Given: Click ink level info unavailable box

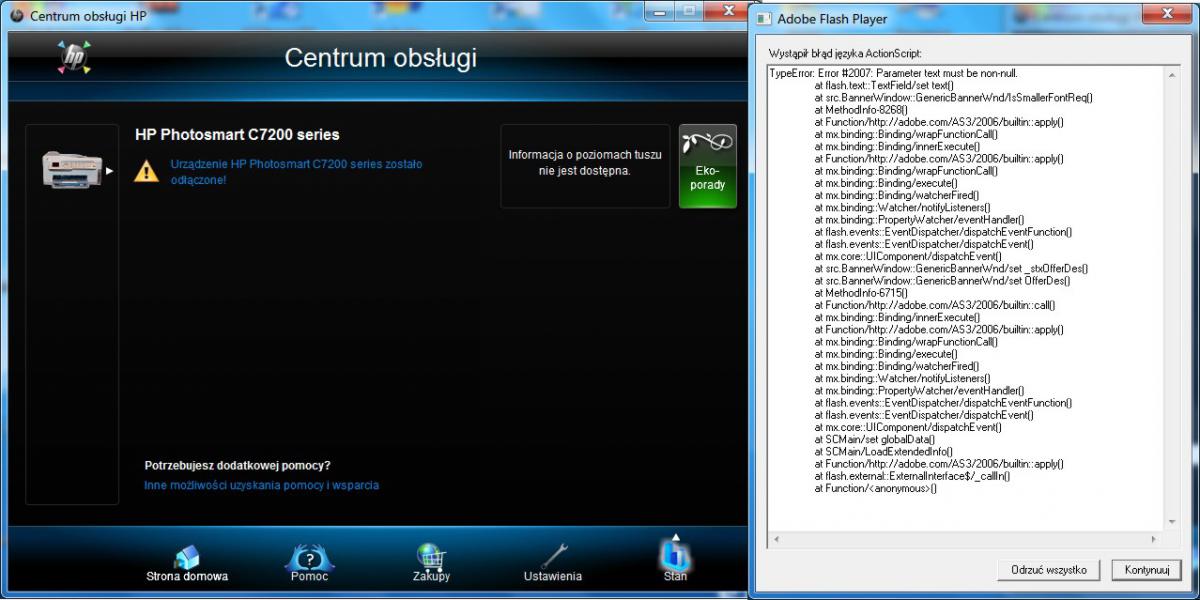Looking at the screenshot, I should coord(585,166).
